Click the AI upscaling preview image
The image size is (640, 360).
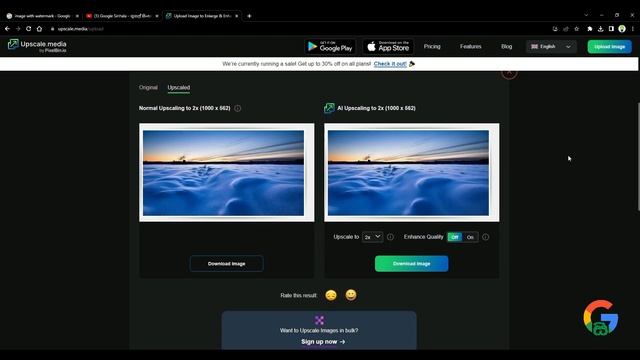411,173
